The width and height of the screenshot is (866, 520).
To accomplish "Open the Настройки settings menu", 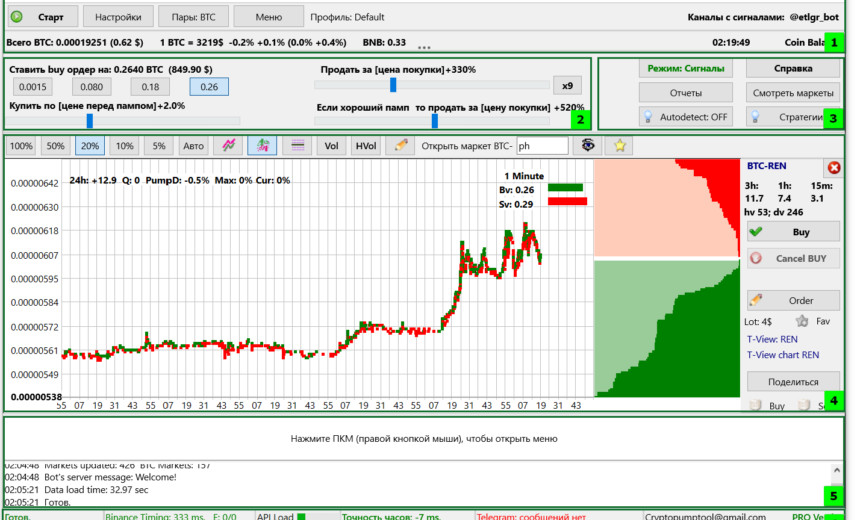I will [118, 17].
